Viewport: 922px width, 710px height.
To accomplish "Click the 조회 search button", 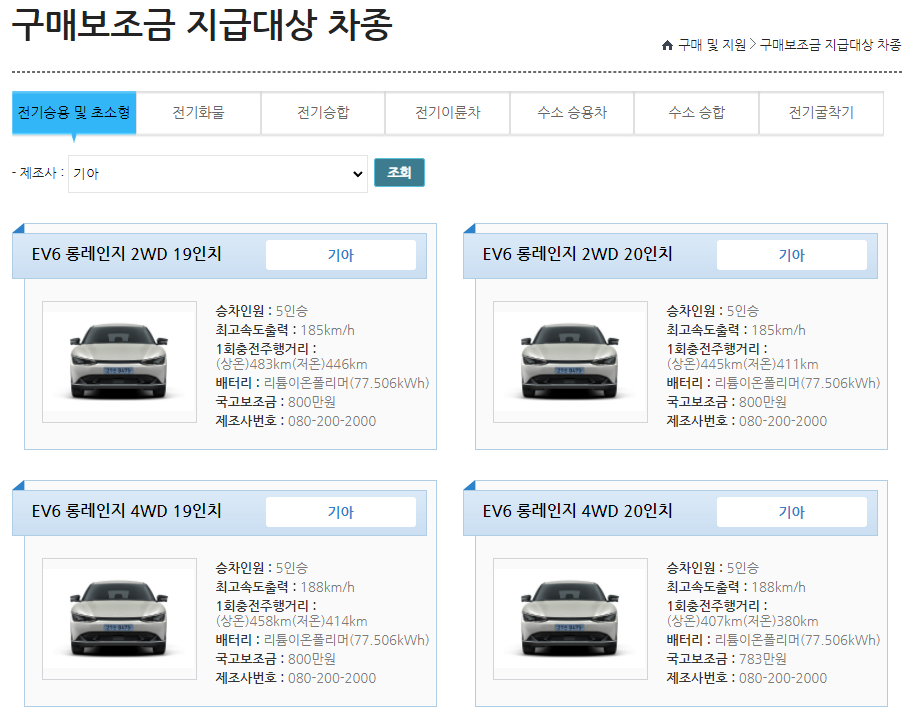I will tap(399, 172).
